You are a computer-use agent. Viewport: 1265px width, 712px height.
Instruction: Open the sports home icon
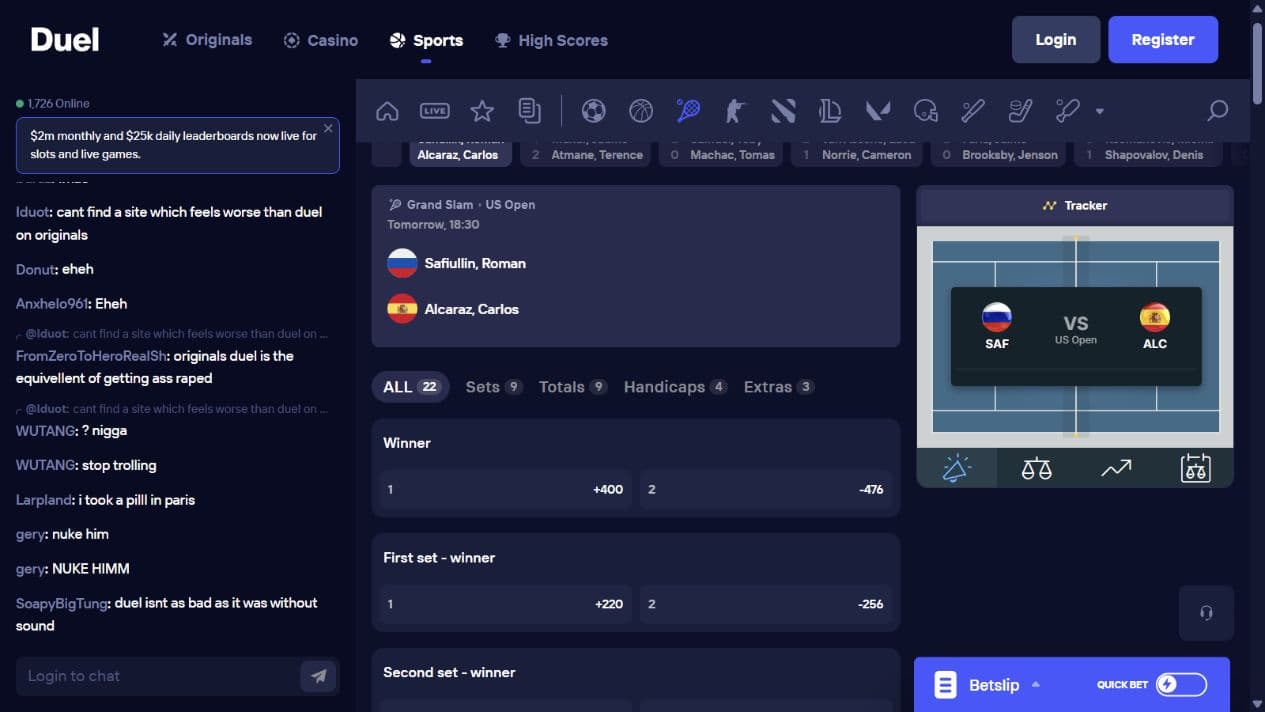coord(387,111)
